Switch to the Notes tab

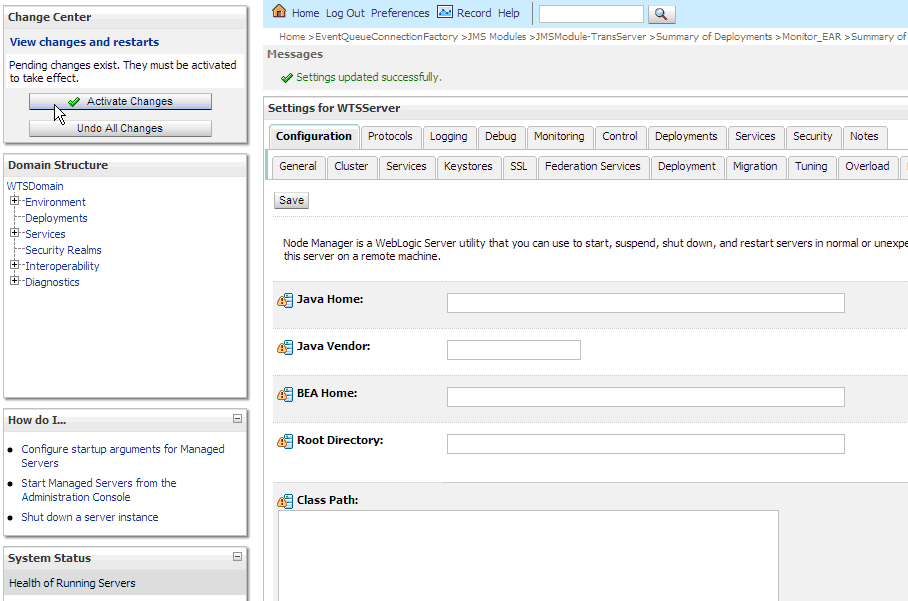coord(864,137)
